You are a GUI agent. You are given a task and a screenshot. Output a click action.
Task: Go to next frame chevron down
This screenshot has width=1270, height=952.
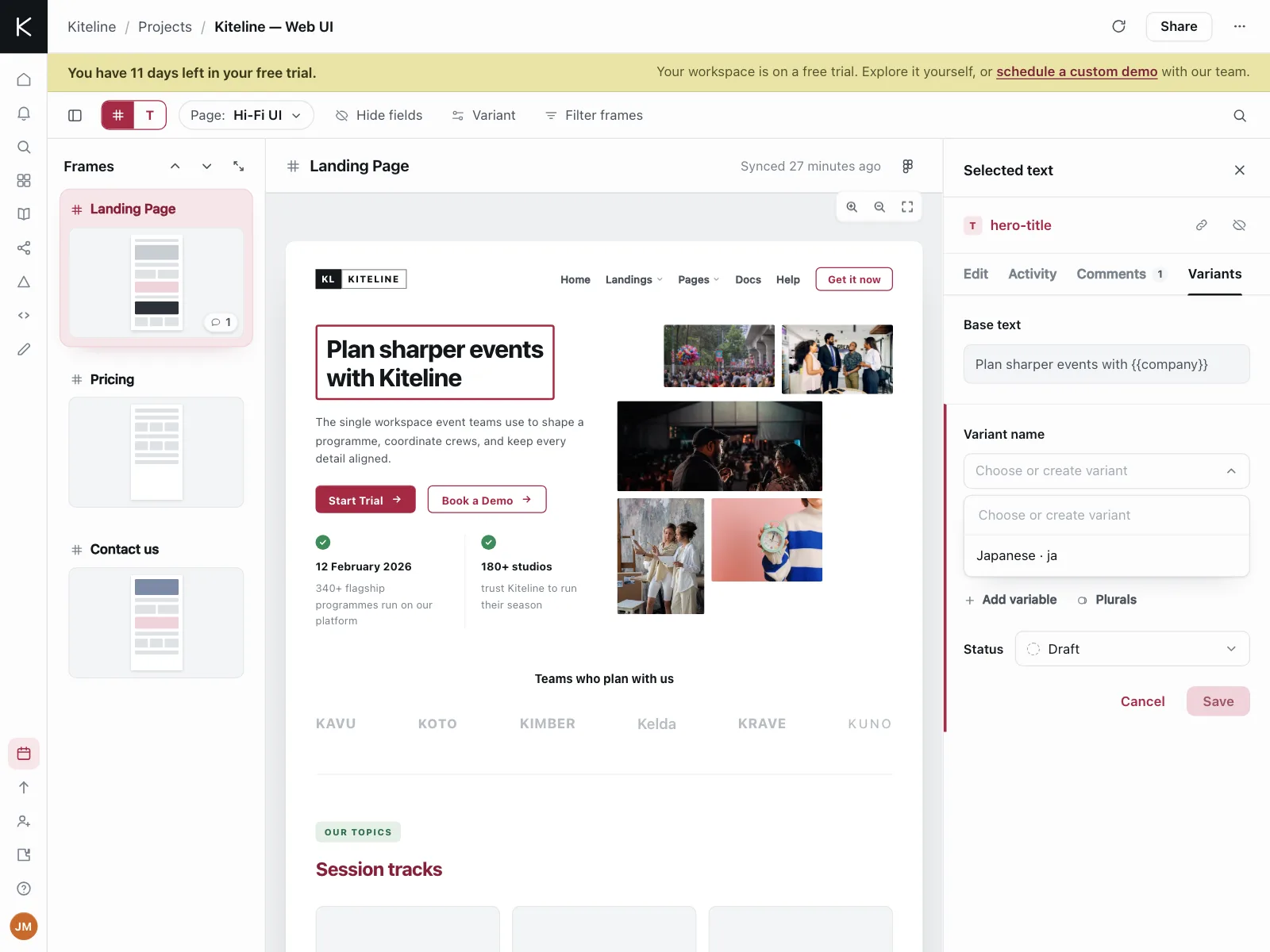[x=206, y=166]
